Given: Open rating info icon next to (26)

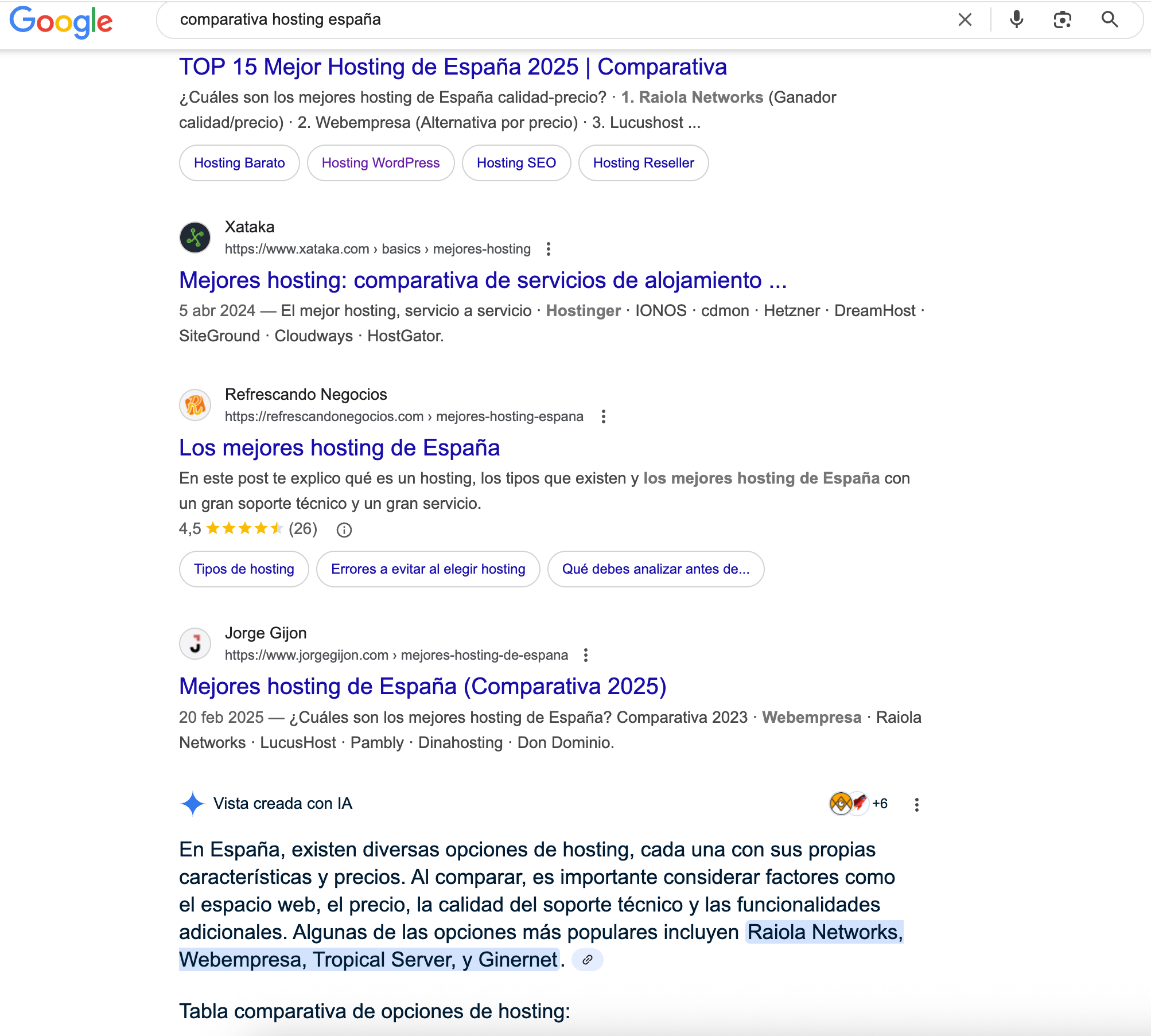Looking at the screenshot, I should click(344, 529).
